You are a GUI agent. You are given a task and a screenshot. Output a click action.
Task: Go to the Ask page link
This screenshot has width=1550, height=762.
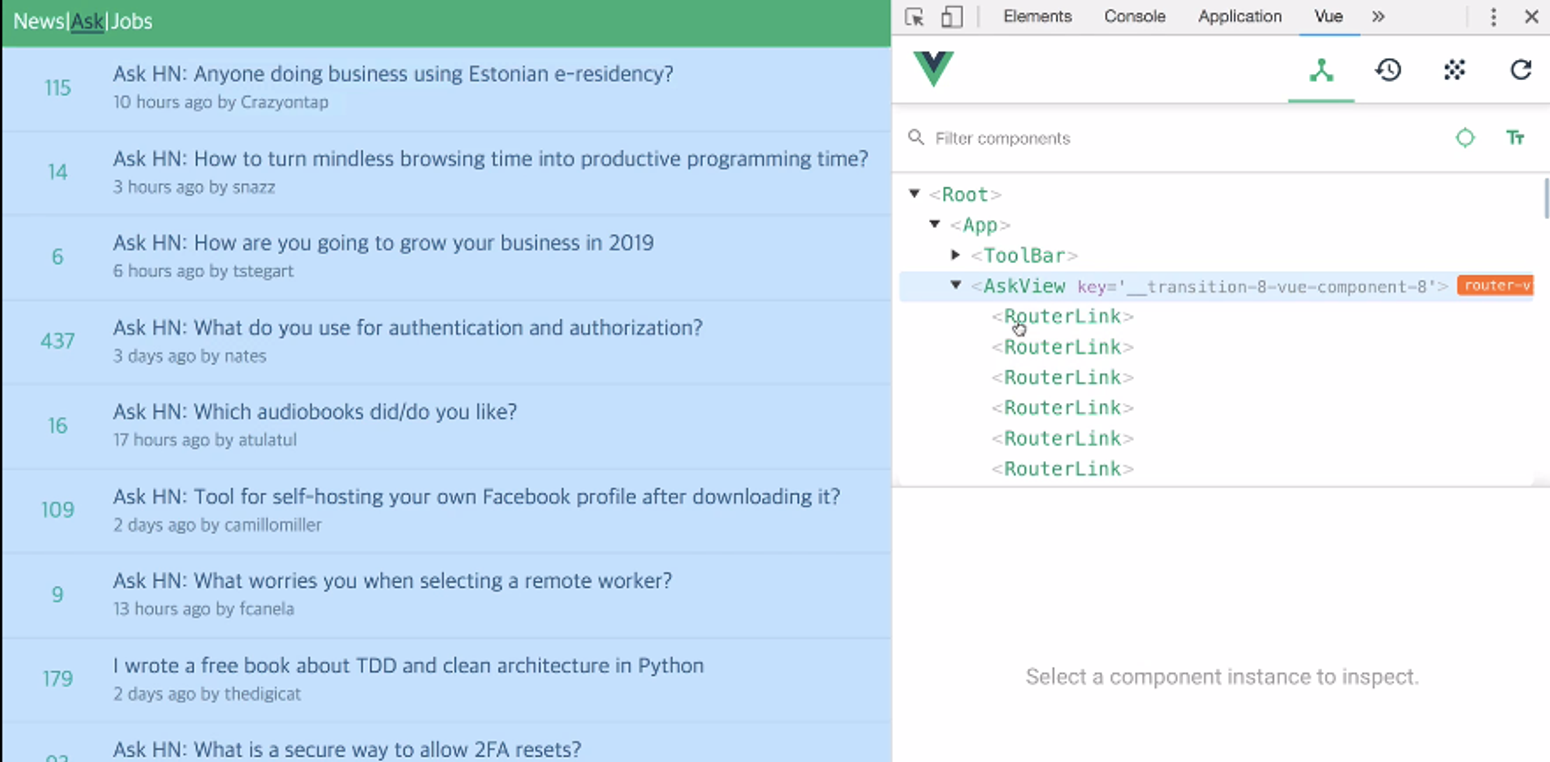(x=88, y=21)
